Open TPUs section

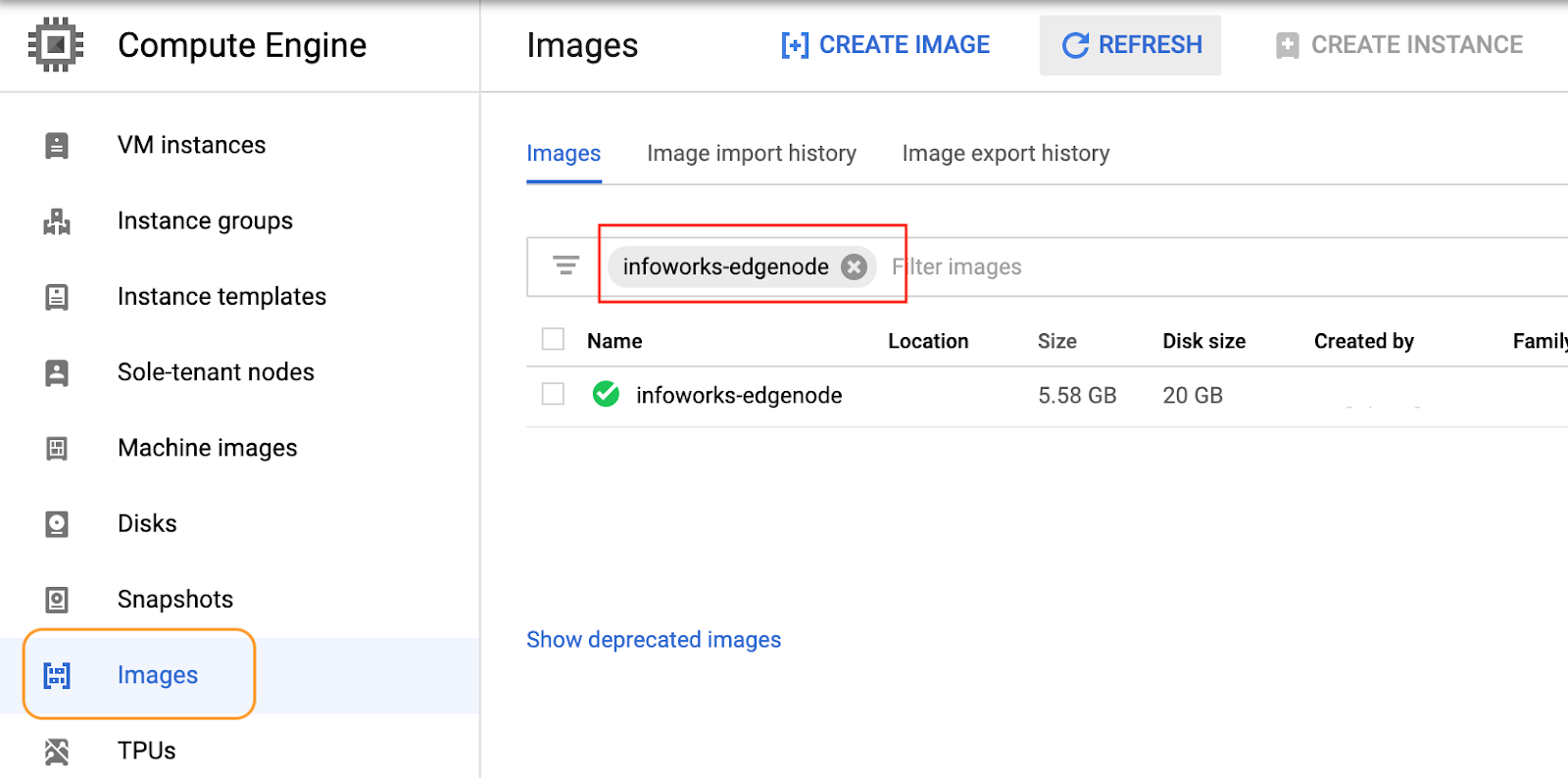point(147,751)
